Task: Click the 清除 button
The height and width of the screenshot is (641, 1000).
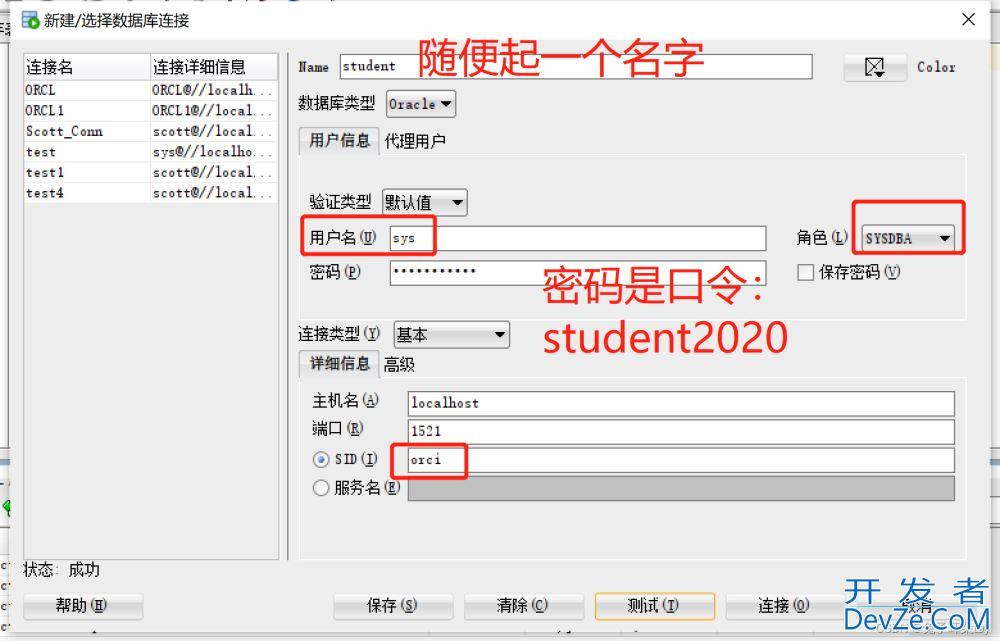Action: pyautogui.click(x=524, y=606)
